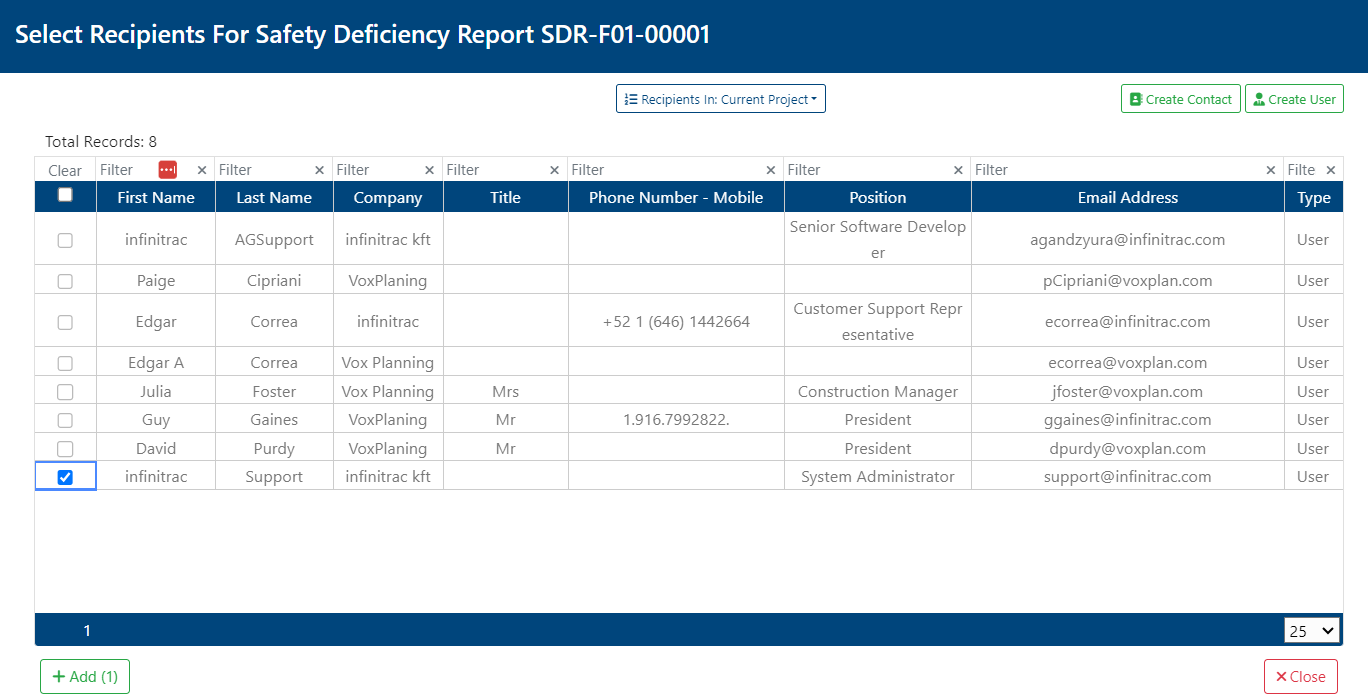Sort by the Company column header
The width and height of the screenshot is (1368, 700).
coord(388,198)
